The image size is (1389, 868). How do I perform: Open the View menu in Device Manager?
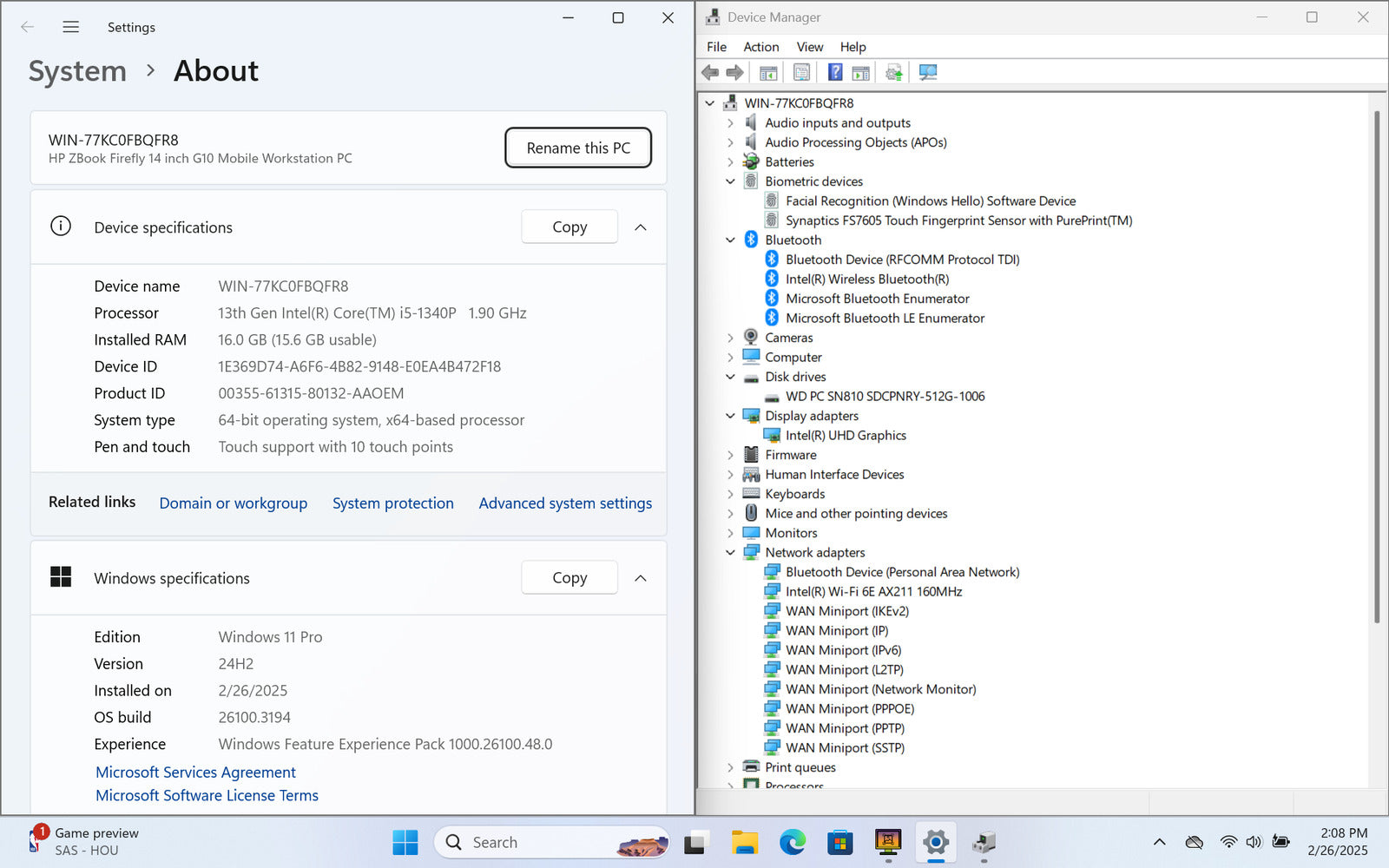(810, 47)
